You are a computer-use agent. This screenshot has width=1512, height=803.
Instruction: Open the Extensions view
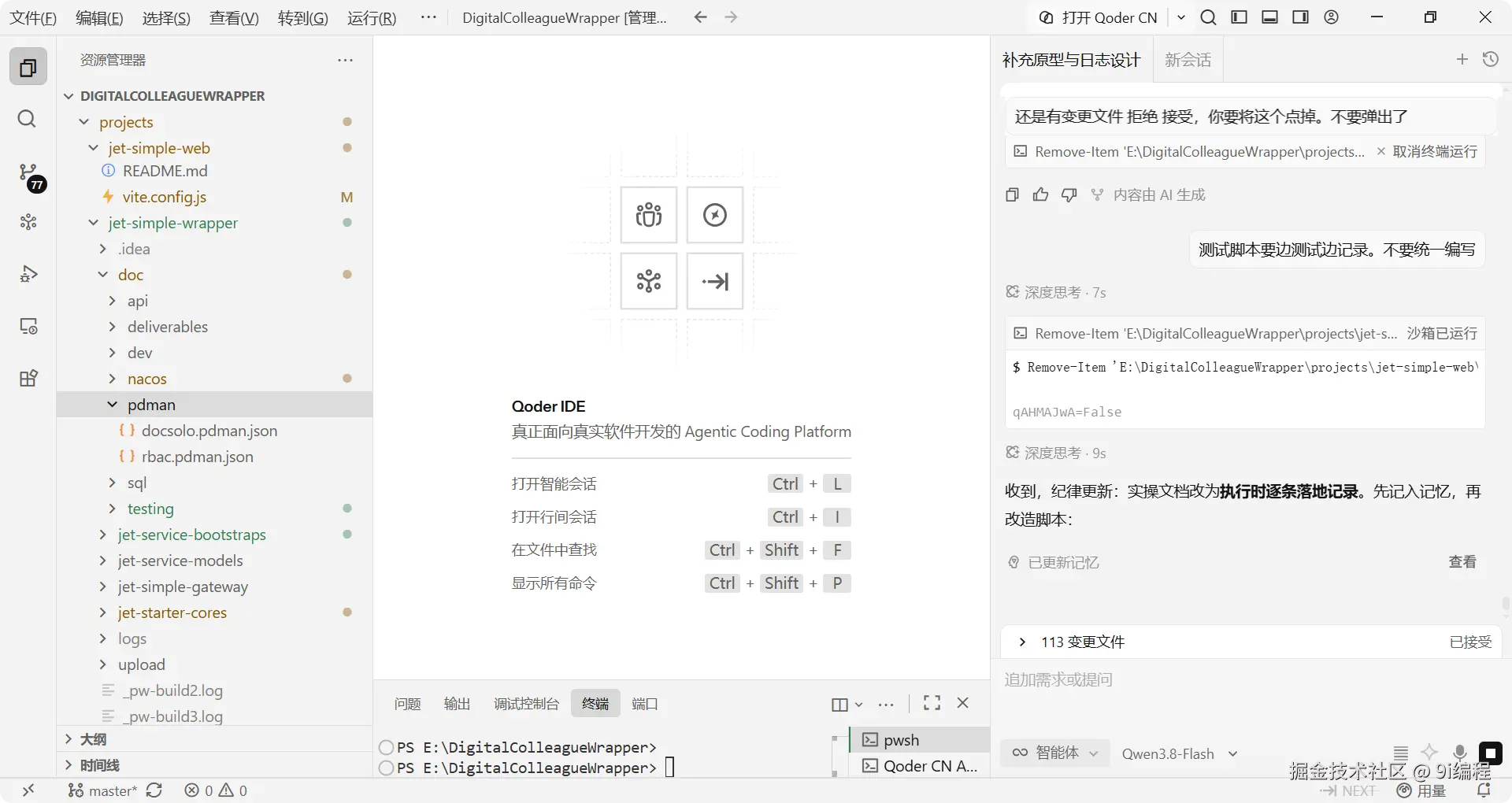pos(28,378)
